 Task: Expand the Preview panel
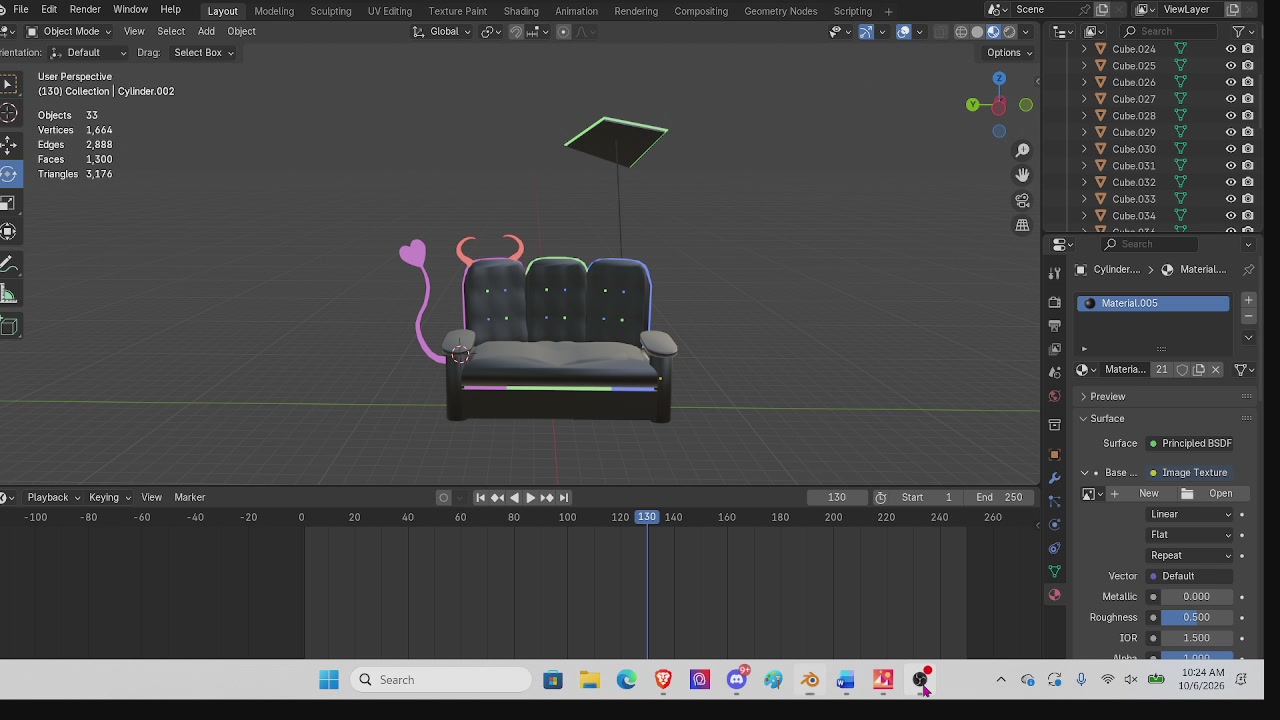1107,396
